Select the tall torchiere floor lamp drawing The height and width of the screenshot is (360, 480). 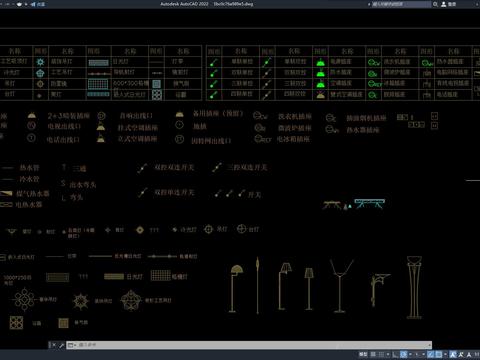[414, 287]
